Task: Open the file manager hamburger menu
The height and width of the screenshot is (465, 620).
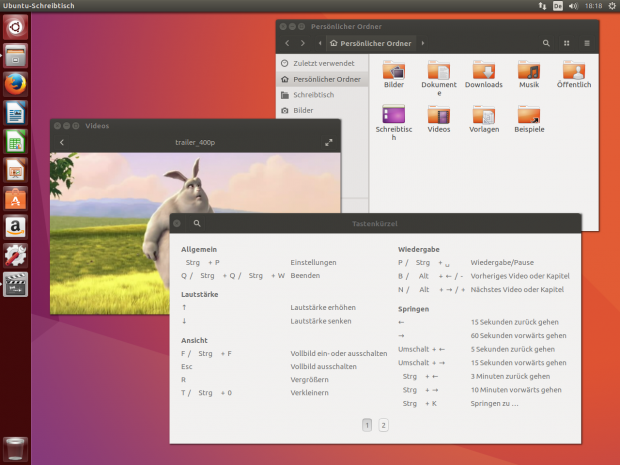Action: (587, 43)
